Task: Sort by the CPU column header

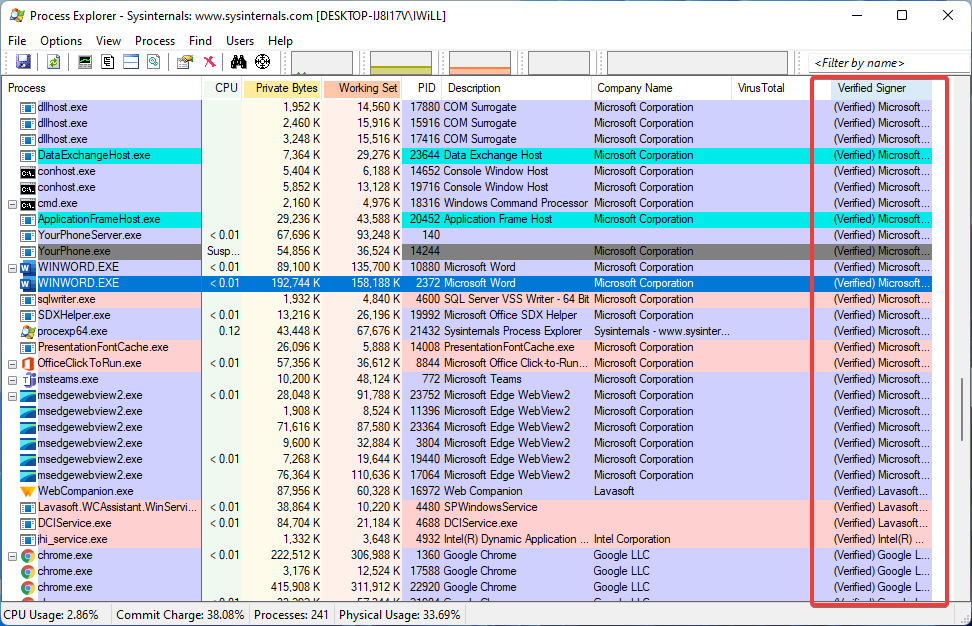Action: (x=223, y=88)
